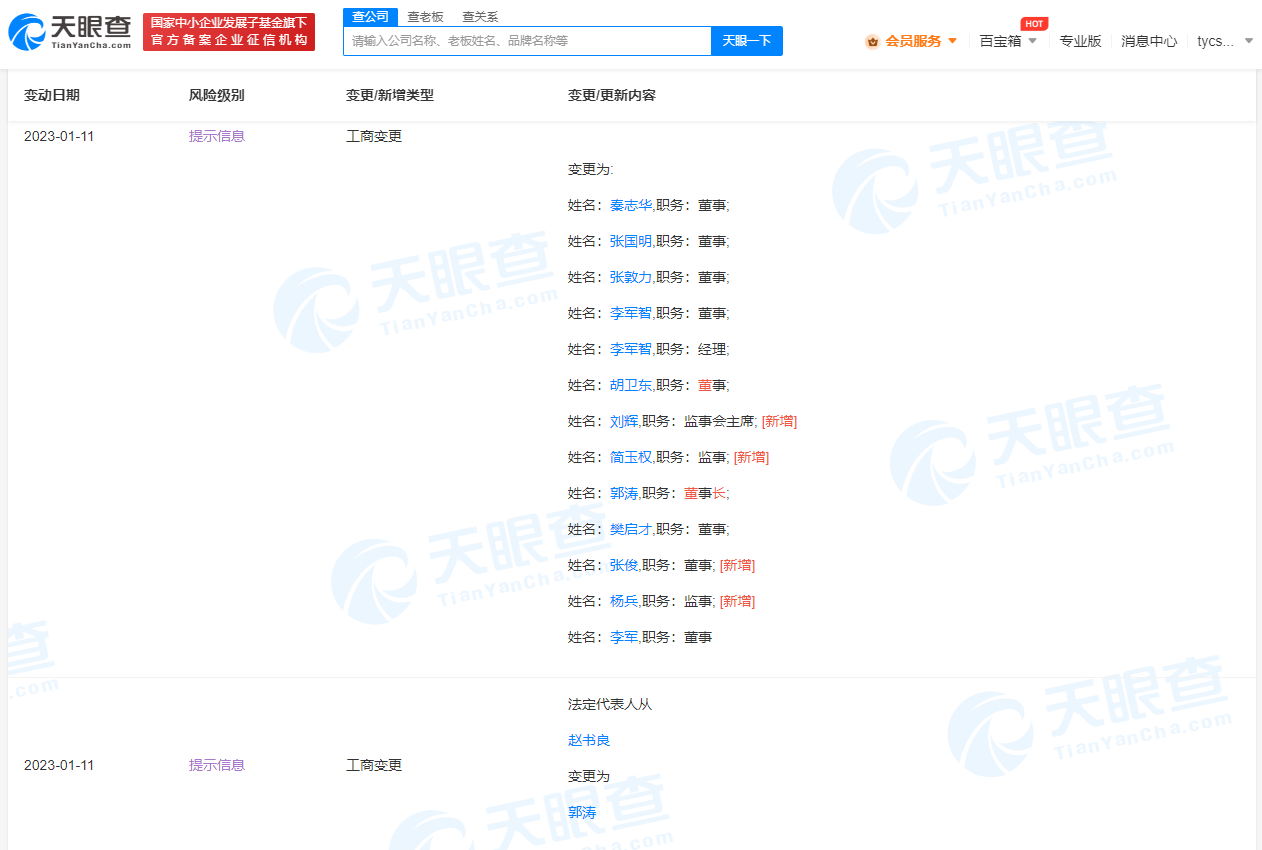Switch to the 查关系 tab
Viewport: 1262px width, 850px height.
(x=480, y=17)
